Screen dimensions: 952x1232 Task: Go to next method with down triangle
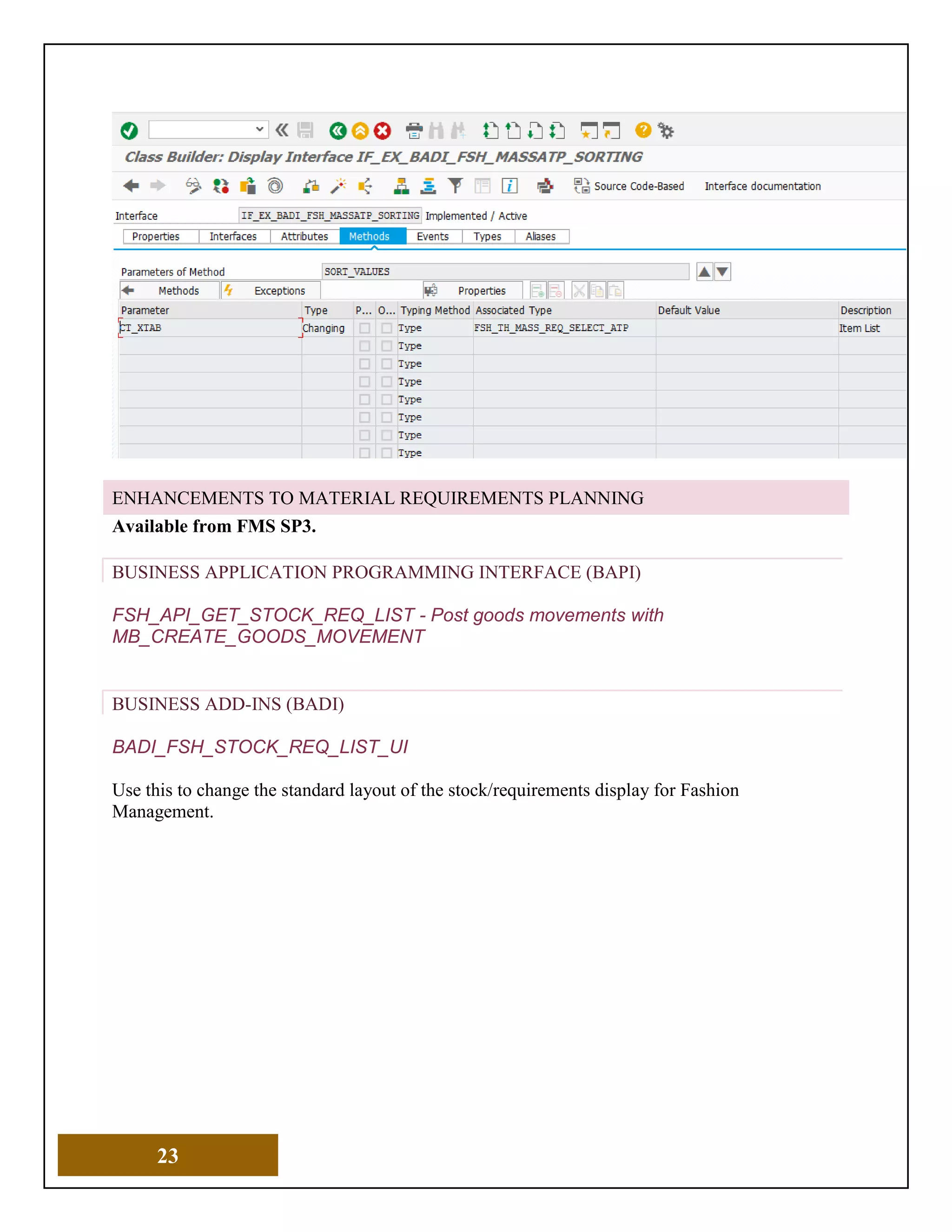(x=722, y=272)
